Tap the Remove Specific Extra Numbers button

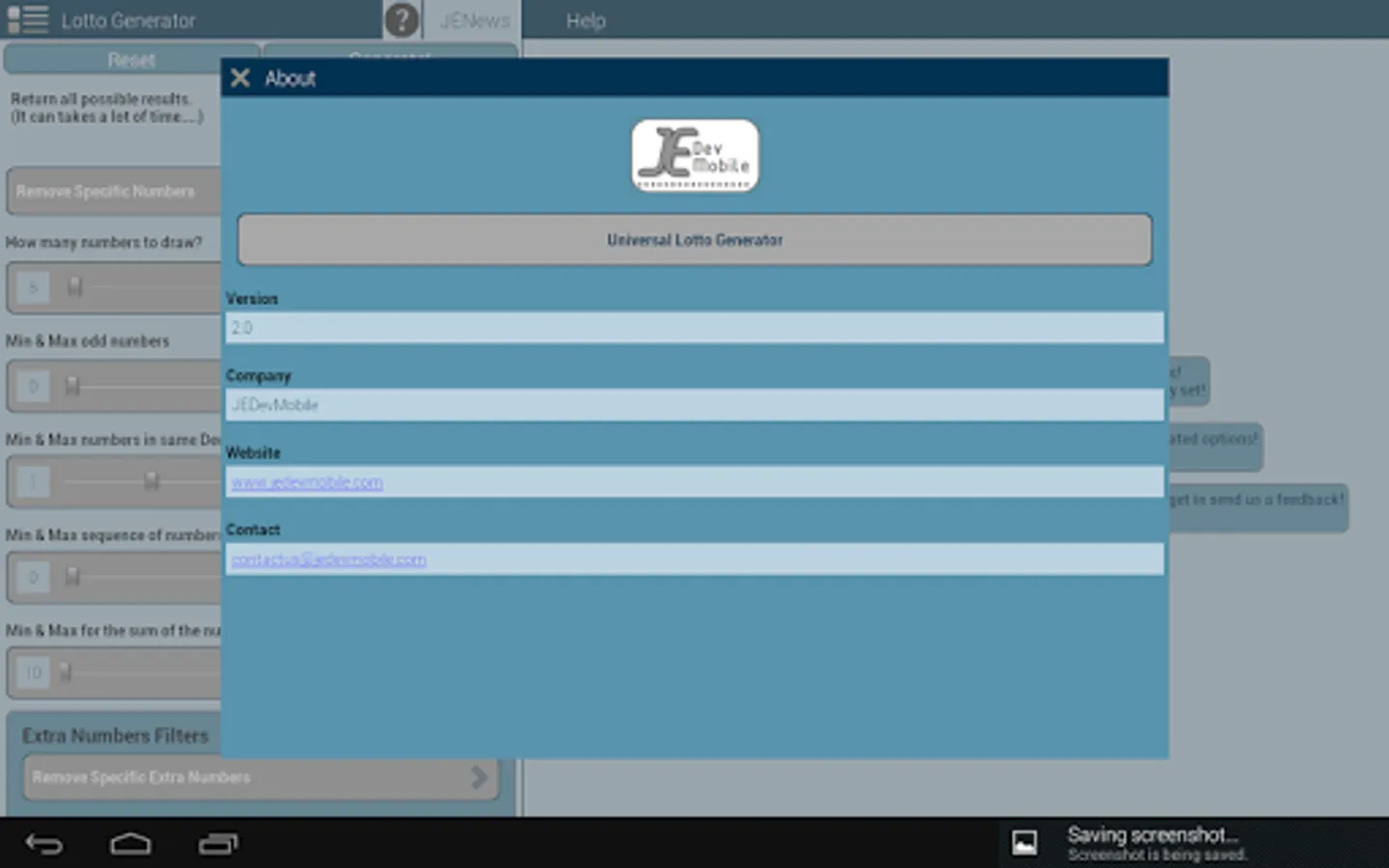click(x=261, y=777)
